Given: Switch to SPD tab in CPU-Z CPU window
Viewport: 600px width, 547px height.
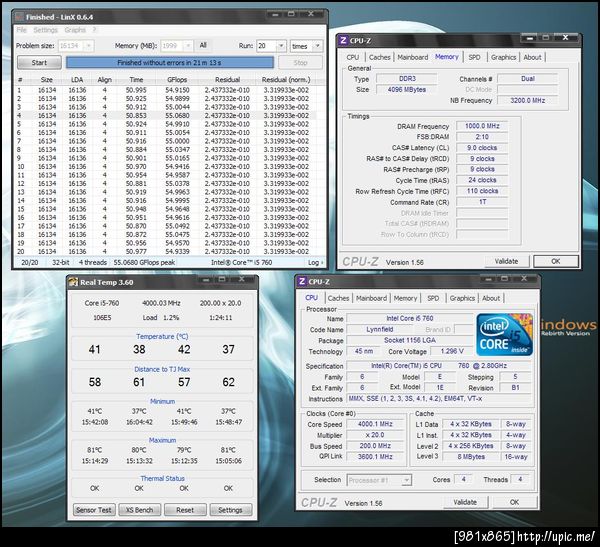Looking at the screenshot, I should coord(433,298).
